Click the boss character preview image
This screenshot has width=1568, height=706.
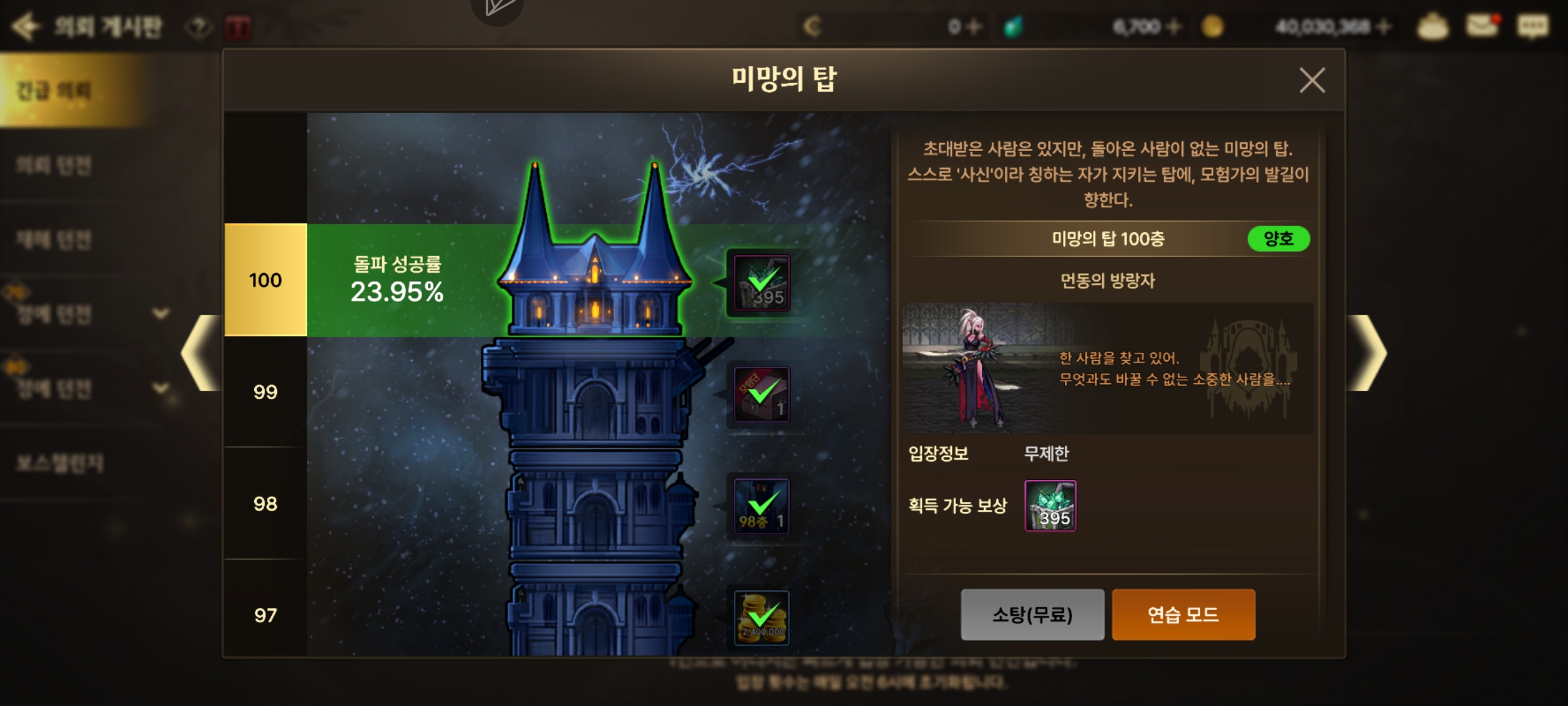tap(1107, 368)
